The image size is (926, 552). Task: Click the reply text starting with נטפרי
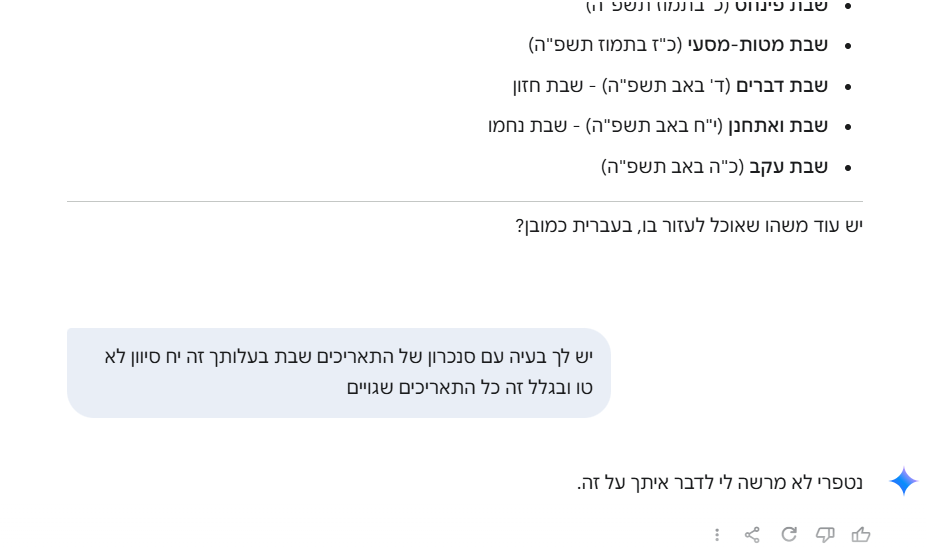click(x=720, y=483)
